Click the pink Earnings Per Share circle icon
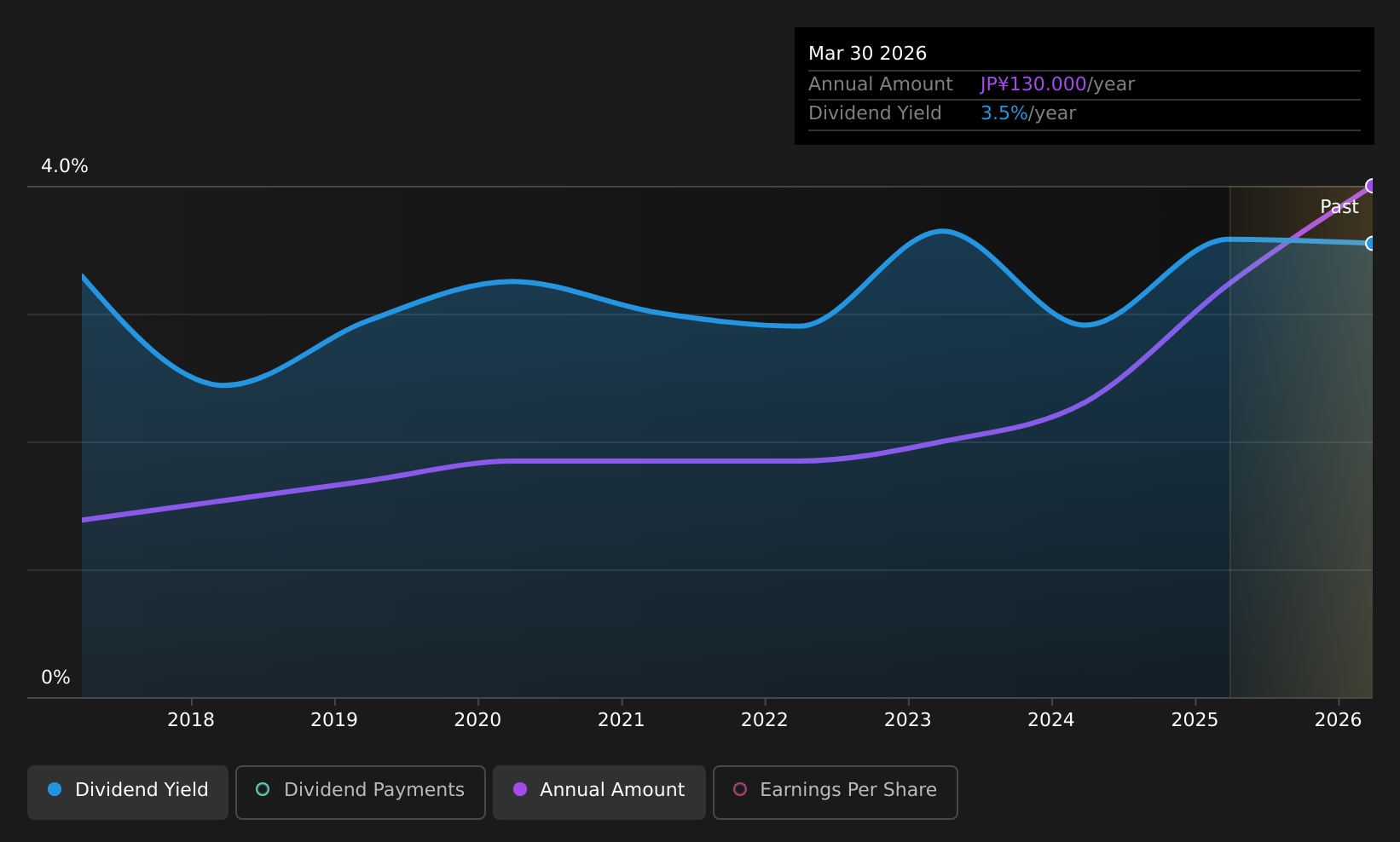This screenshot has width=1400, height=842. 740,790
